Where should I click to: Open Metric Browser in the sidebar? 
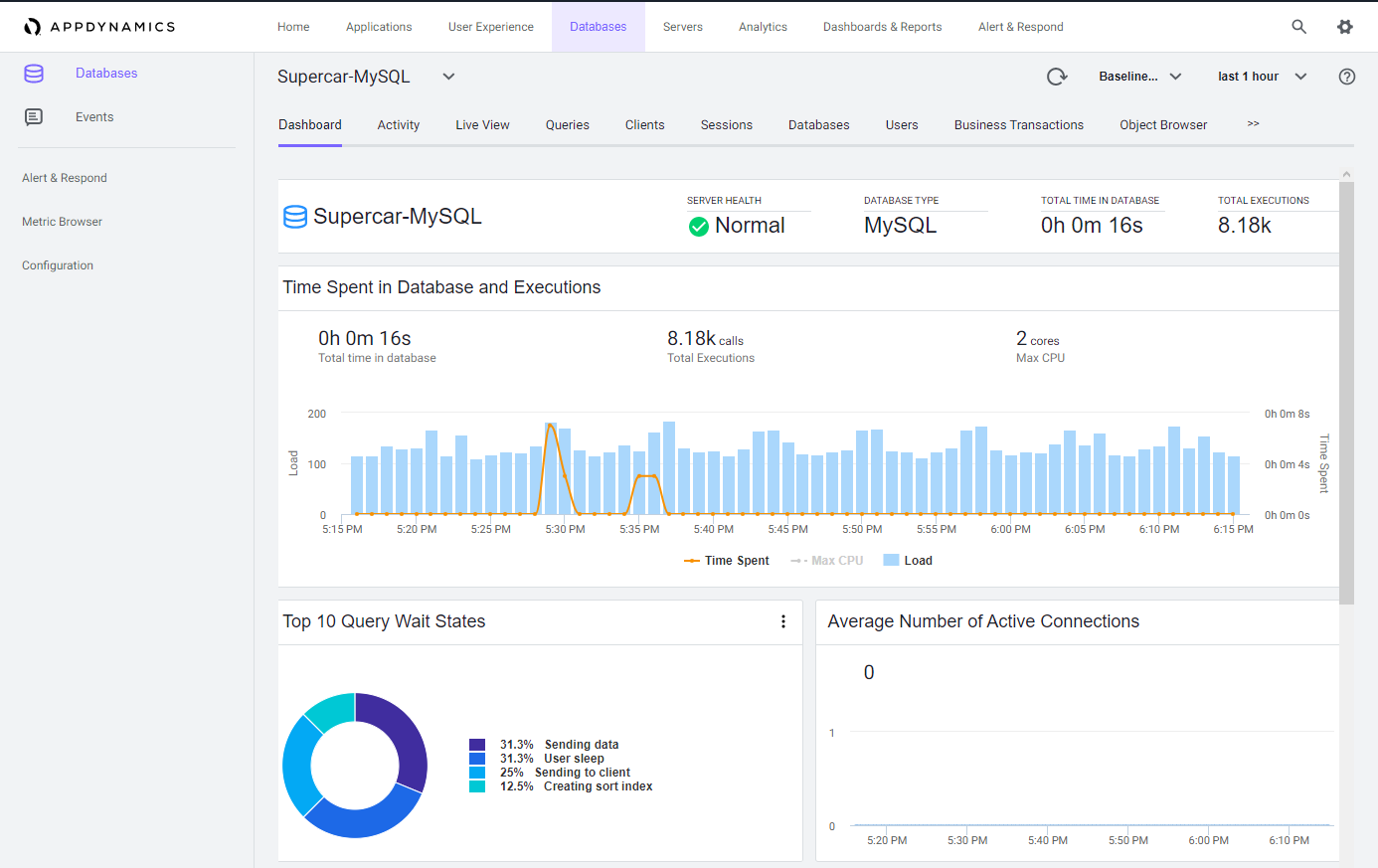62,222
